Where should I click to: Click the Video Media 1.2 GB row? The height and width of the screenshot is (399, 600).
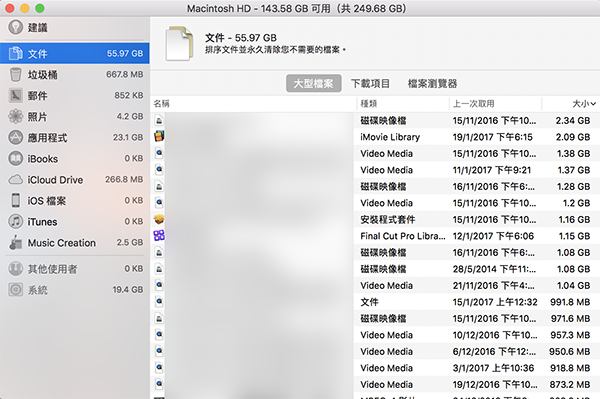(375, 203)
